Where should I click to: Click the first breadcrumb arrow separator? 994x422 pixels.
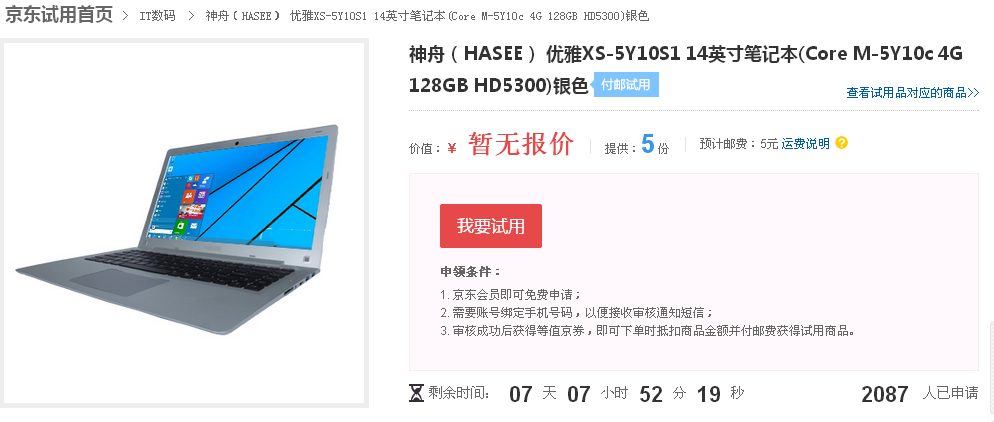pyautogui.click(x=126, y=15)
